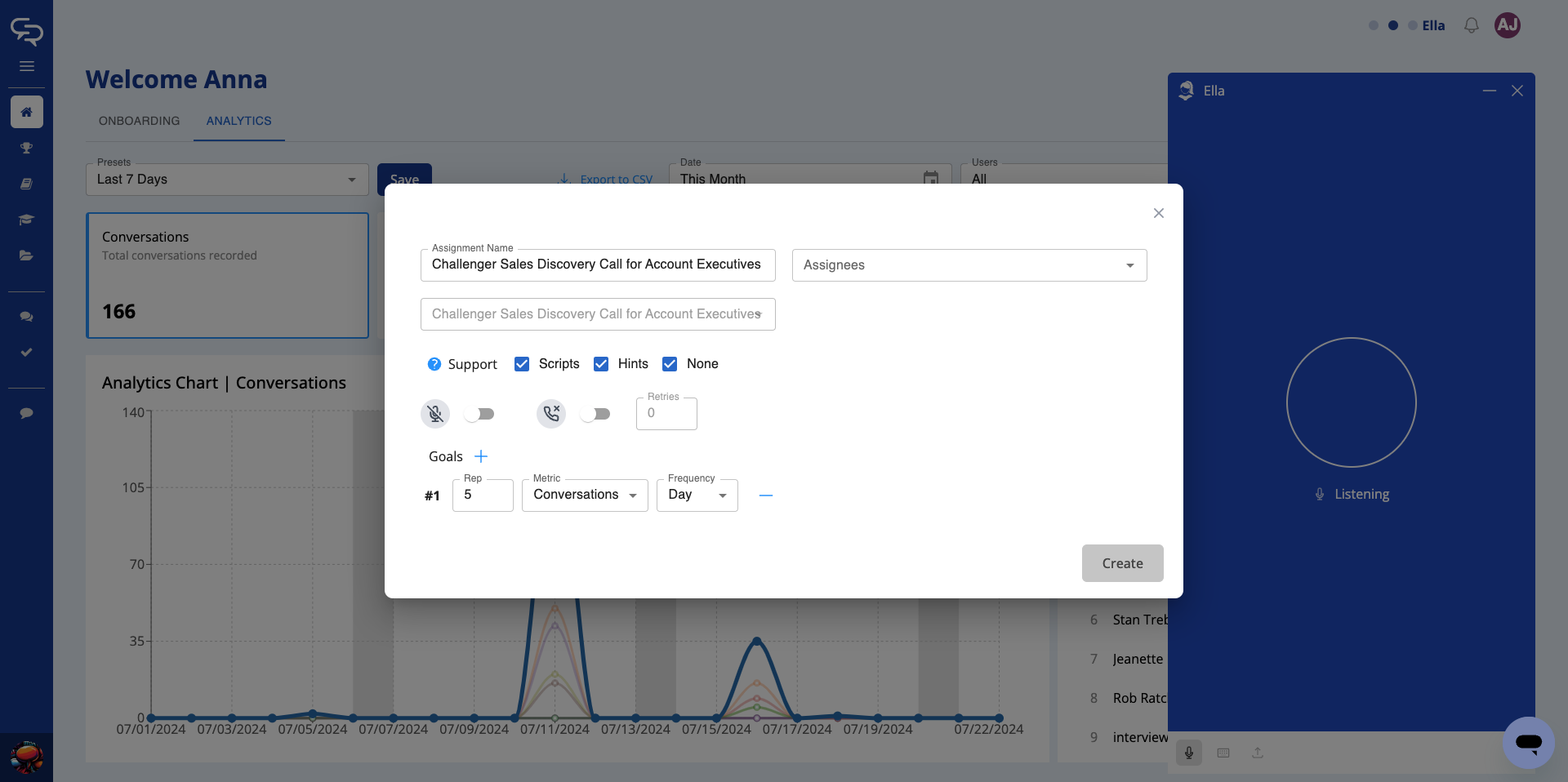Screen dimensions: 1568x782
Task: Select the Analytics tab
Action: 238,121
